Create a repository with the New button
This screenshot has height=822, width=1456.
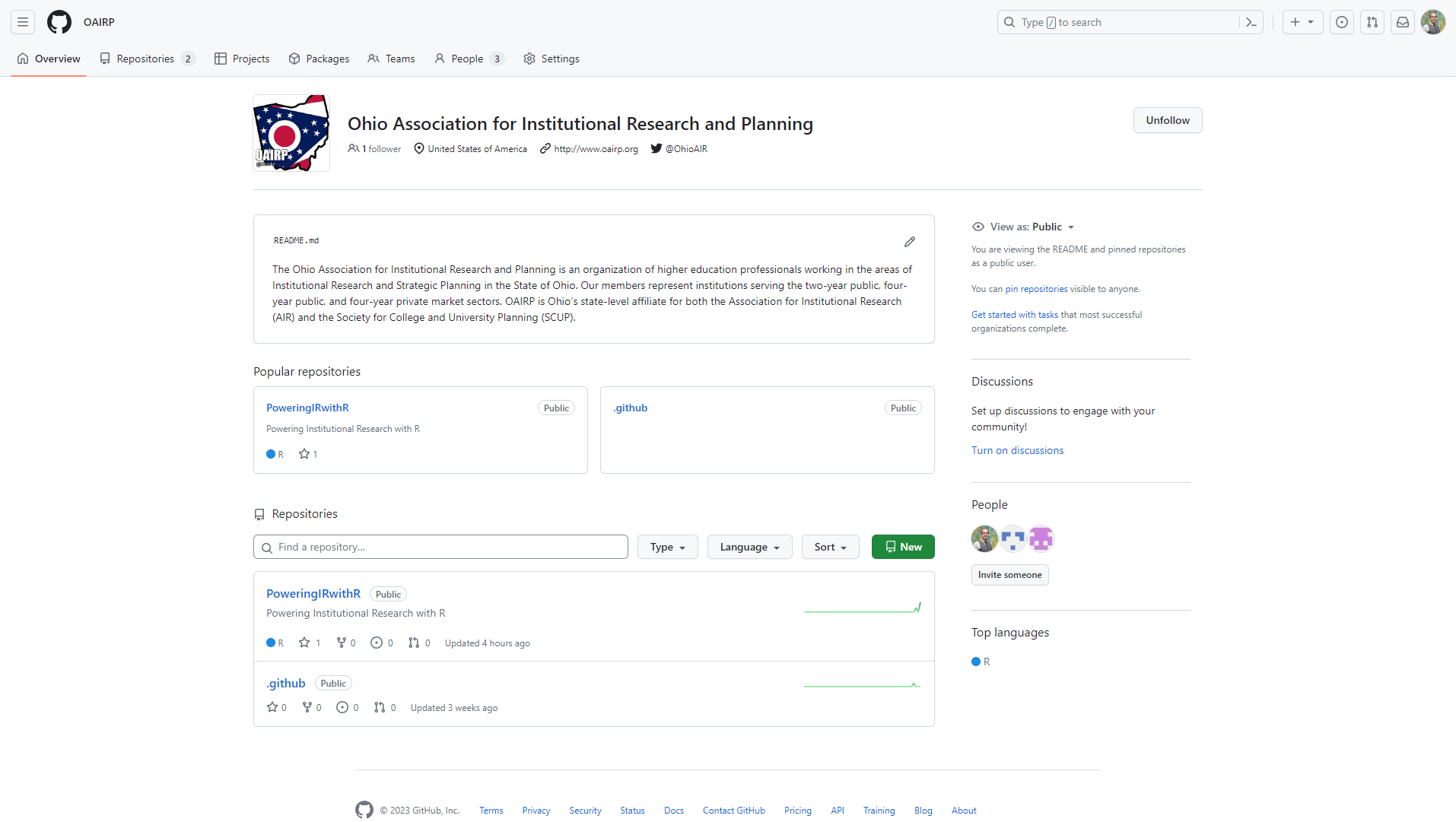point(903,547)
